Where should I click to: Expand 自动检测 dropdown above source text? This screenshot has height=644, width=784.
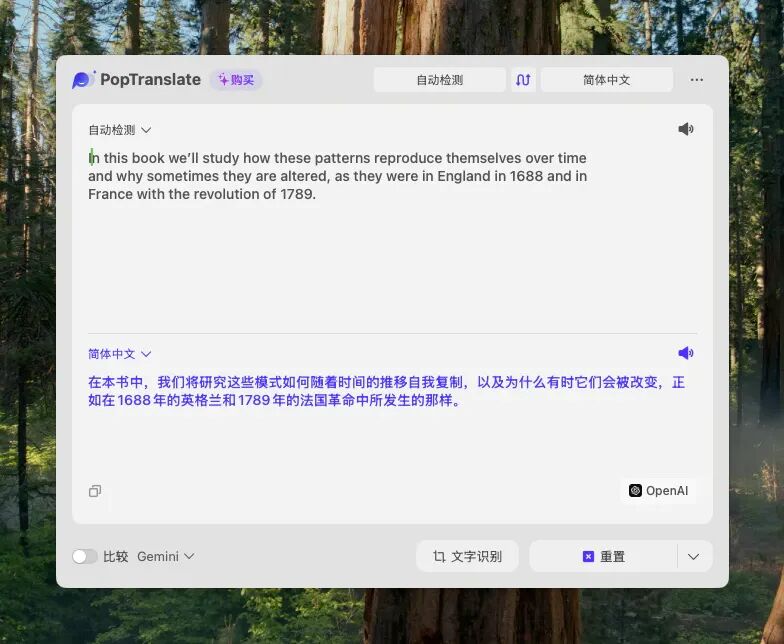tap(120, 130)
